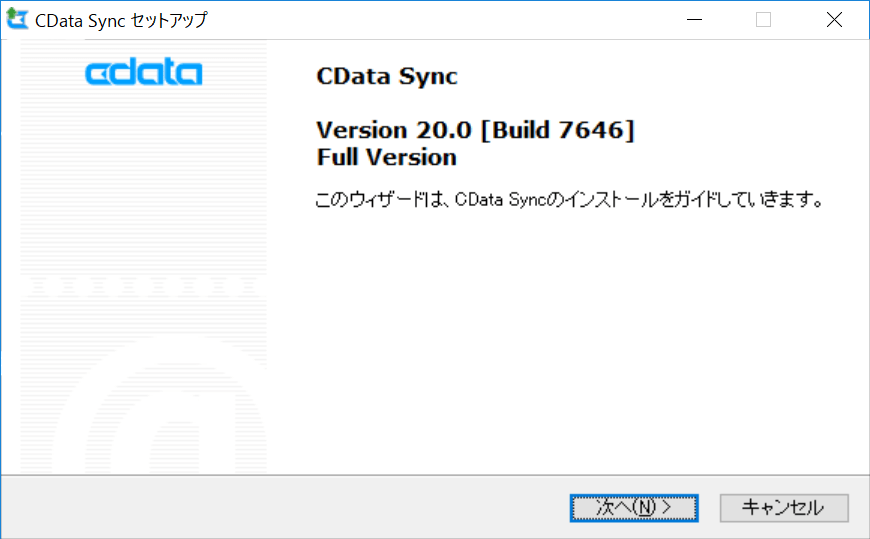Click the CData Sync installer icon in title bar

click(17, 20)
